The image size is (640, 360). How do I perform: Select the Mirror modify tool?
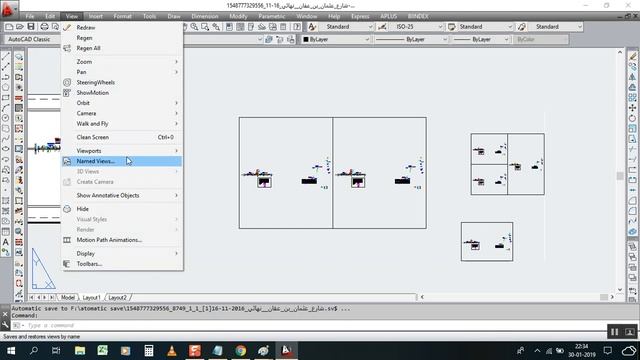632,77
